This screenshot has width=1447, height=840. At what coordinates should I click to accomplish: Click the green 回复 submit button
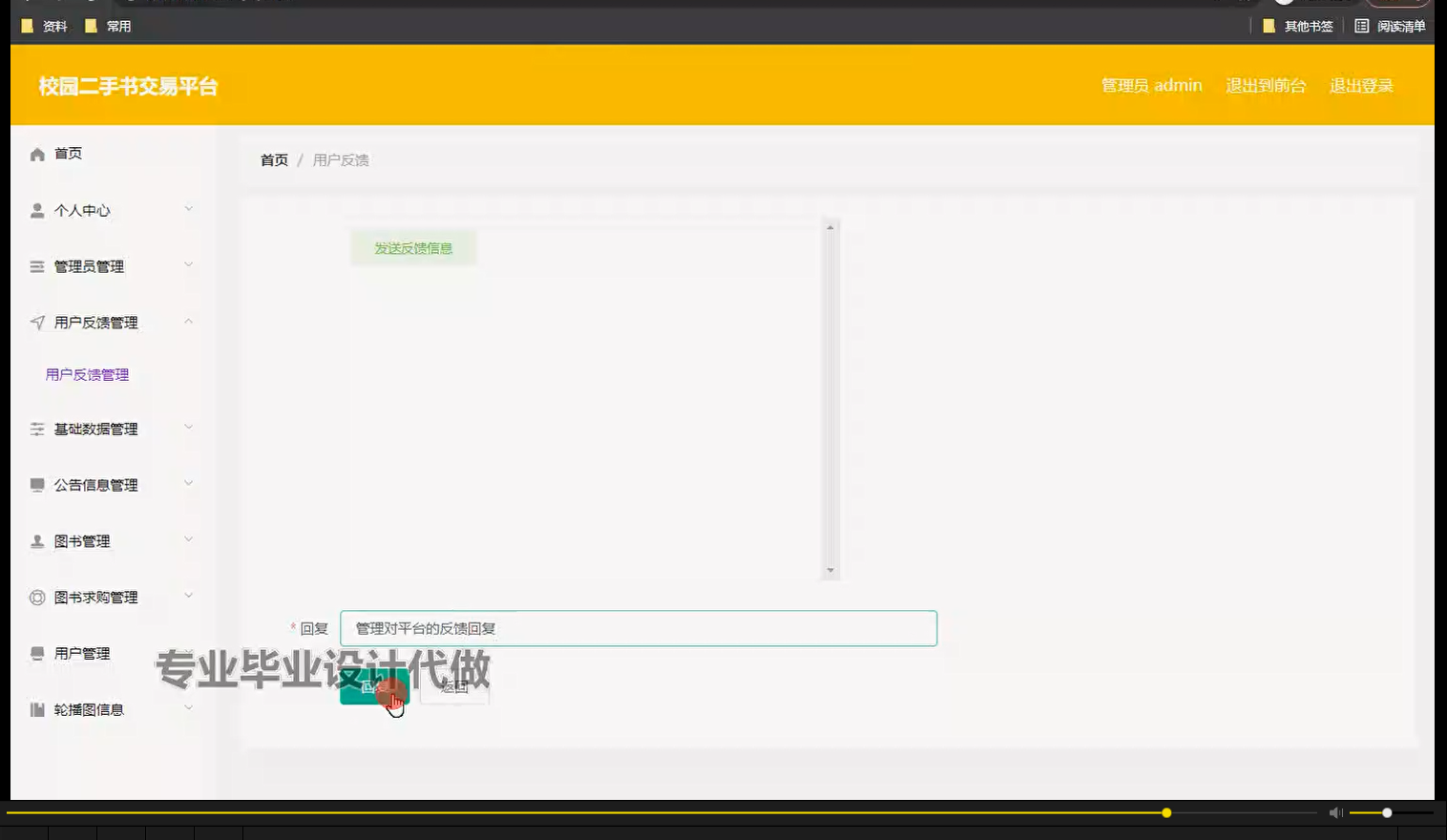(374, 687)
